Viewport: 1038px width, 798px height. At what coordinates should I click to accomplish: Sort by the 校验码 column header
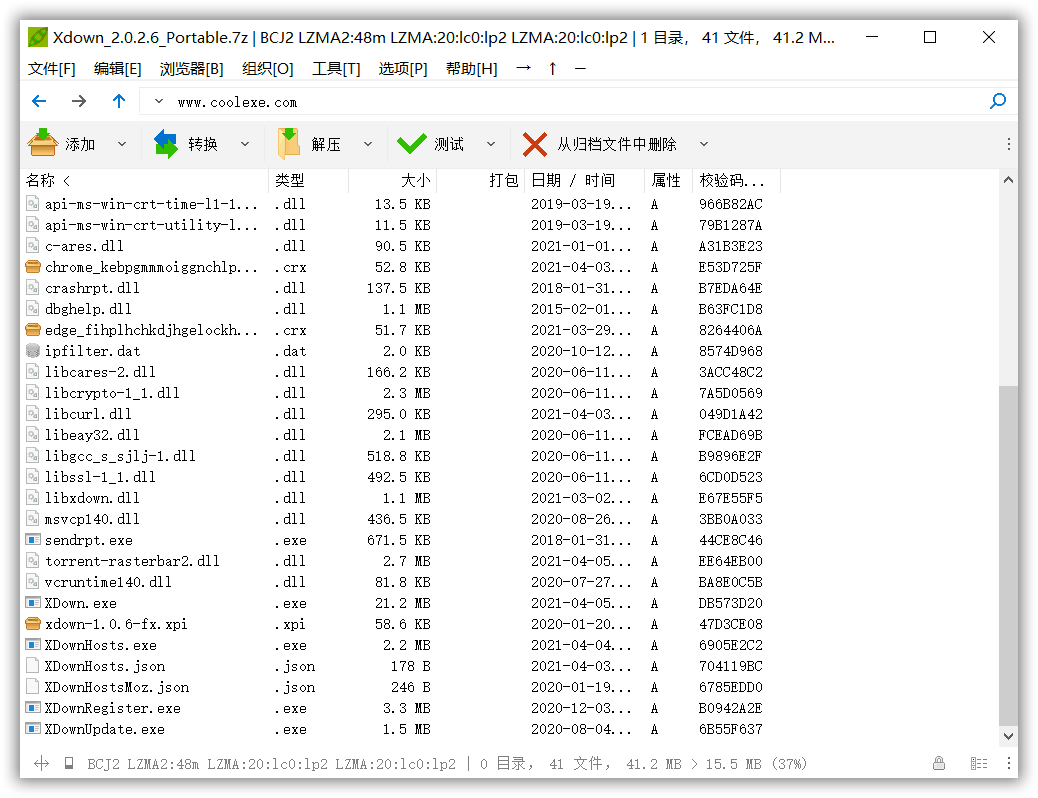pyautogui.click(x=737, y=180)
